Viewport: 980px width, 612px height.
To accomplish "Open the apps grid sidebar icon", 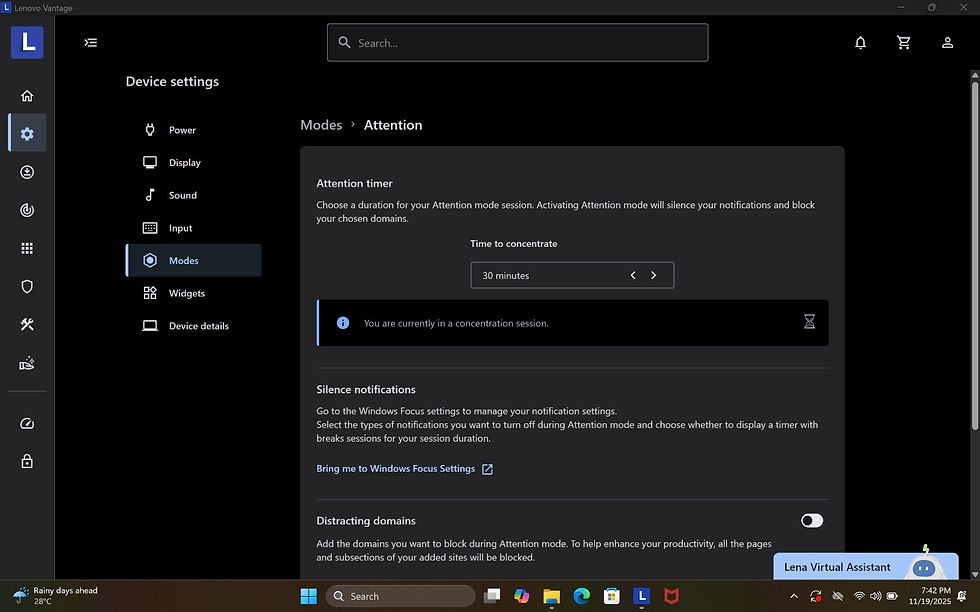I will point(27,249).
